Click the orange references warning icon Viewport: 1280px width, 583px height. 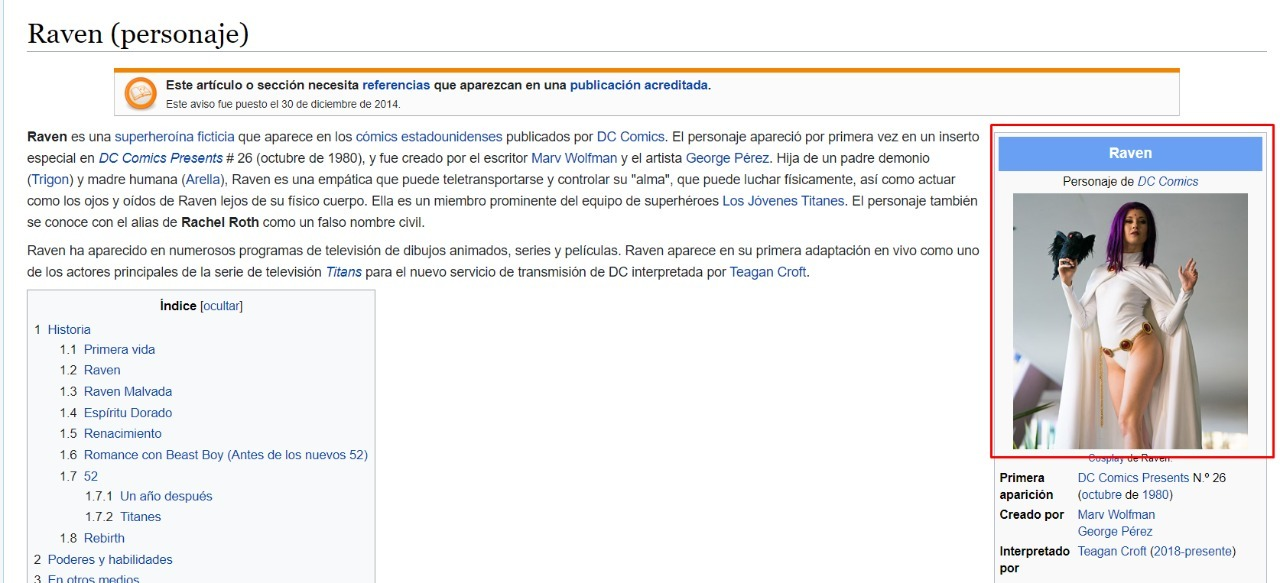pos(141,93)
